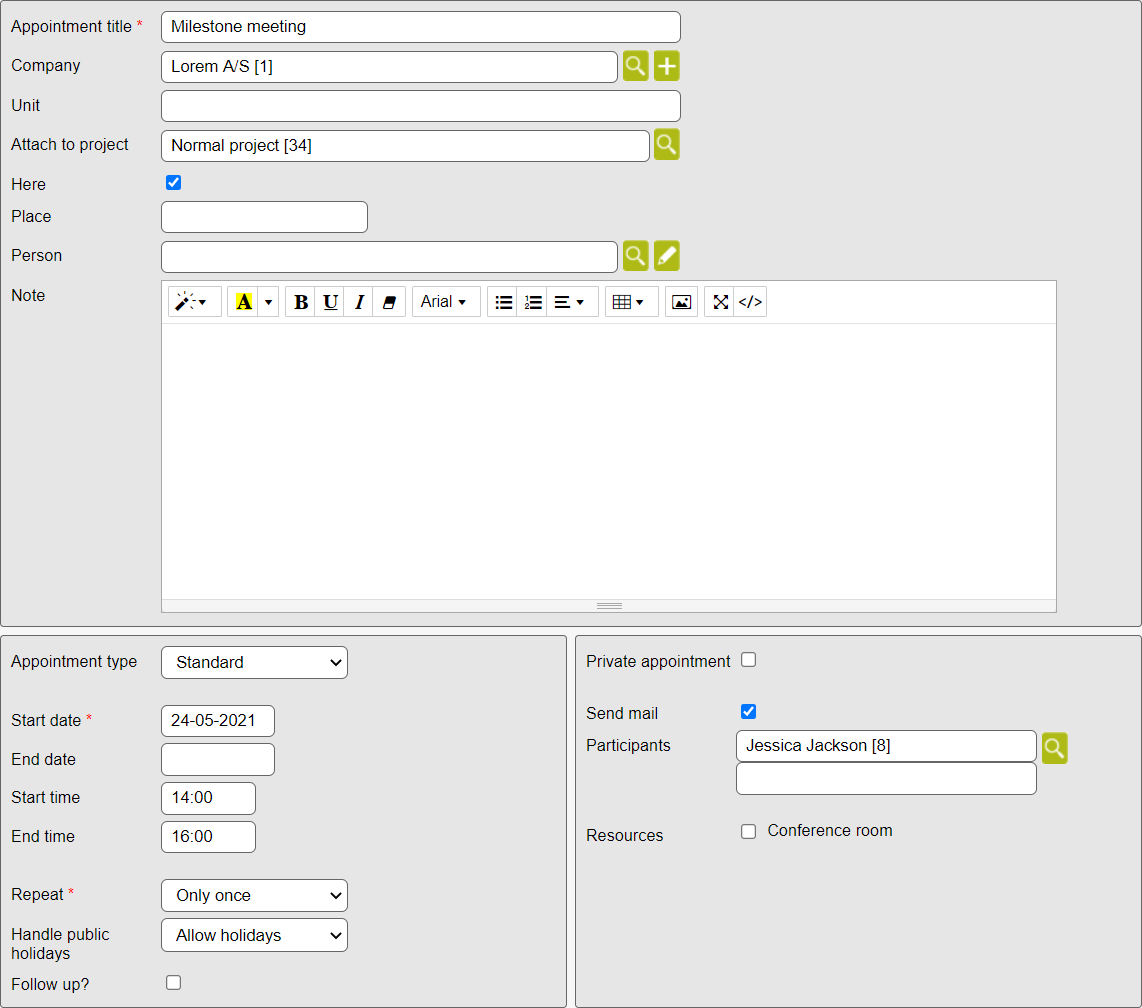The width and height of the screenshot is (1142, 1008).
Task: Expand the note editor to fullscreen
Action: pyautogui.click(x=720, y=302)
